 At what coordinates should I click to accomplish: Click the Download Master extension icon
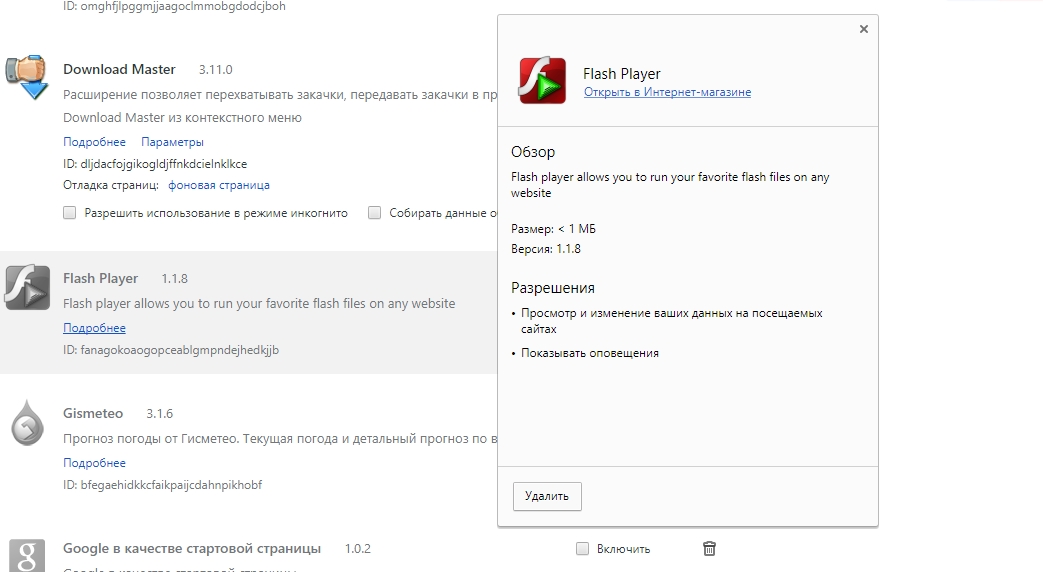[27, 77]
